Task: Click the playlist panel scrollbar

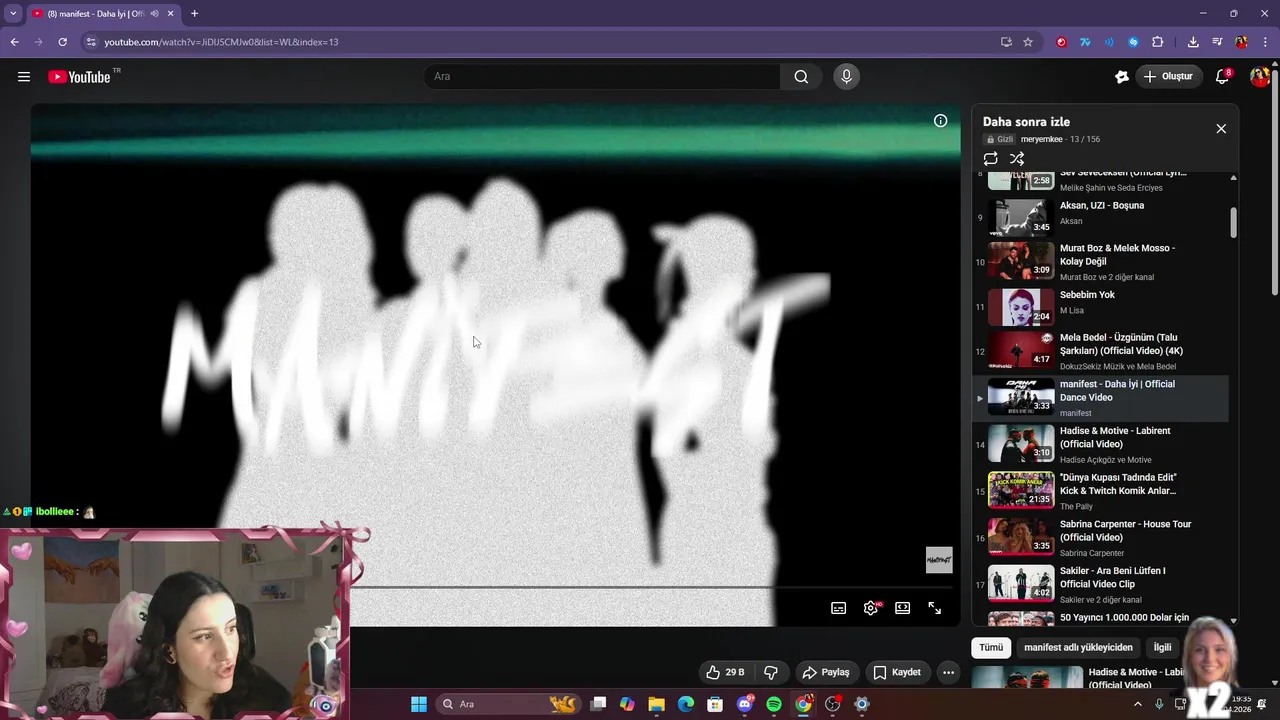Action: (1233, 222)
